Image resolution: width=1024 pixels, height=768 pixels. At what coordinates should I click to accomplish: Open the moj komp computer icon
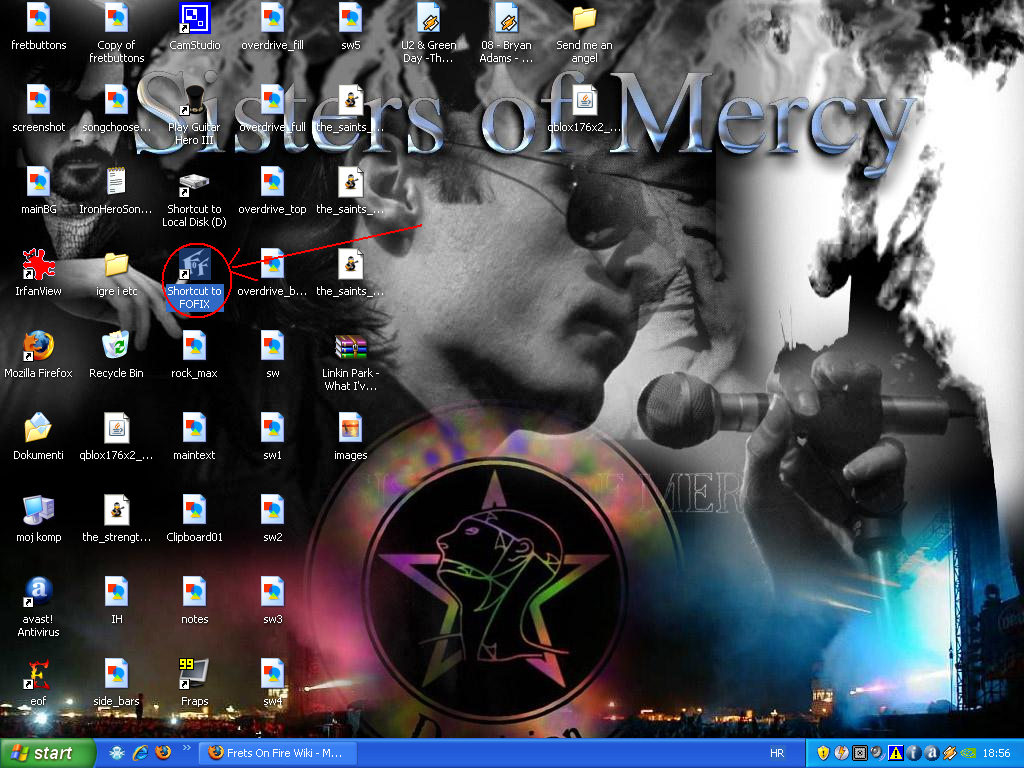(39, 519)
